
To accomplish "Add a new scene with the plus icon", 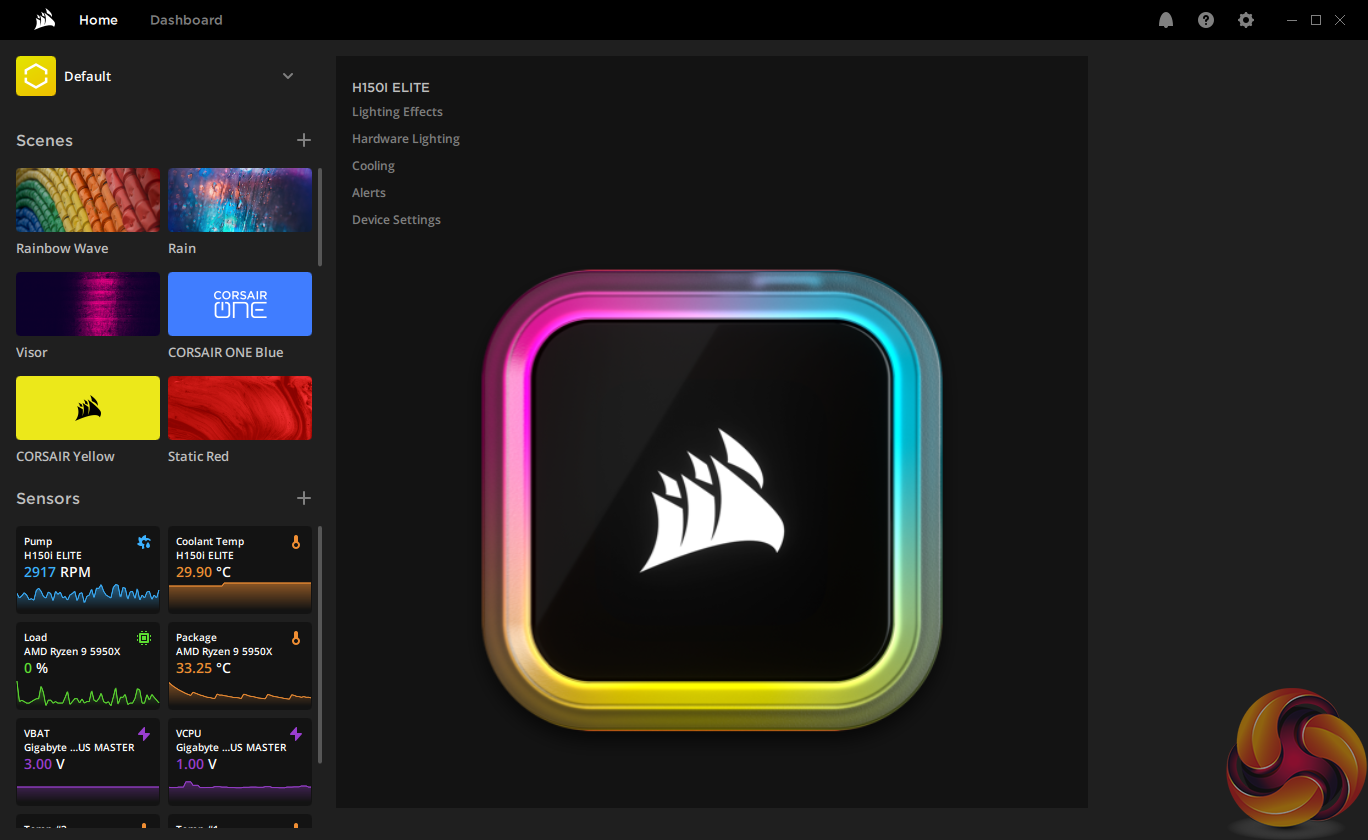I will coord(304,140).
